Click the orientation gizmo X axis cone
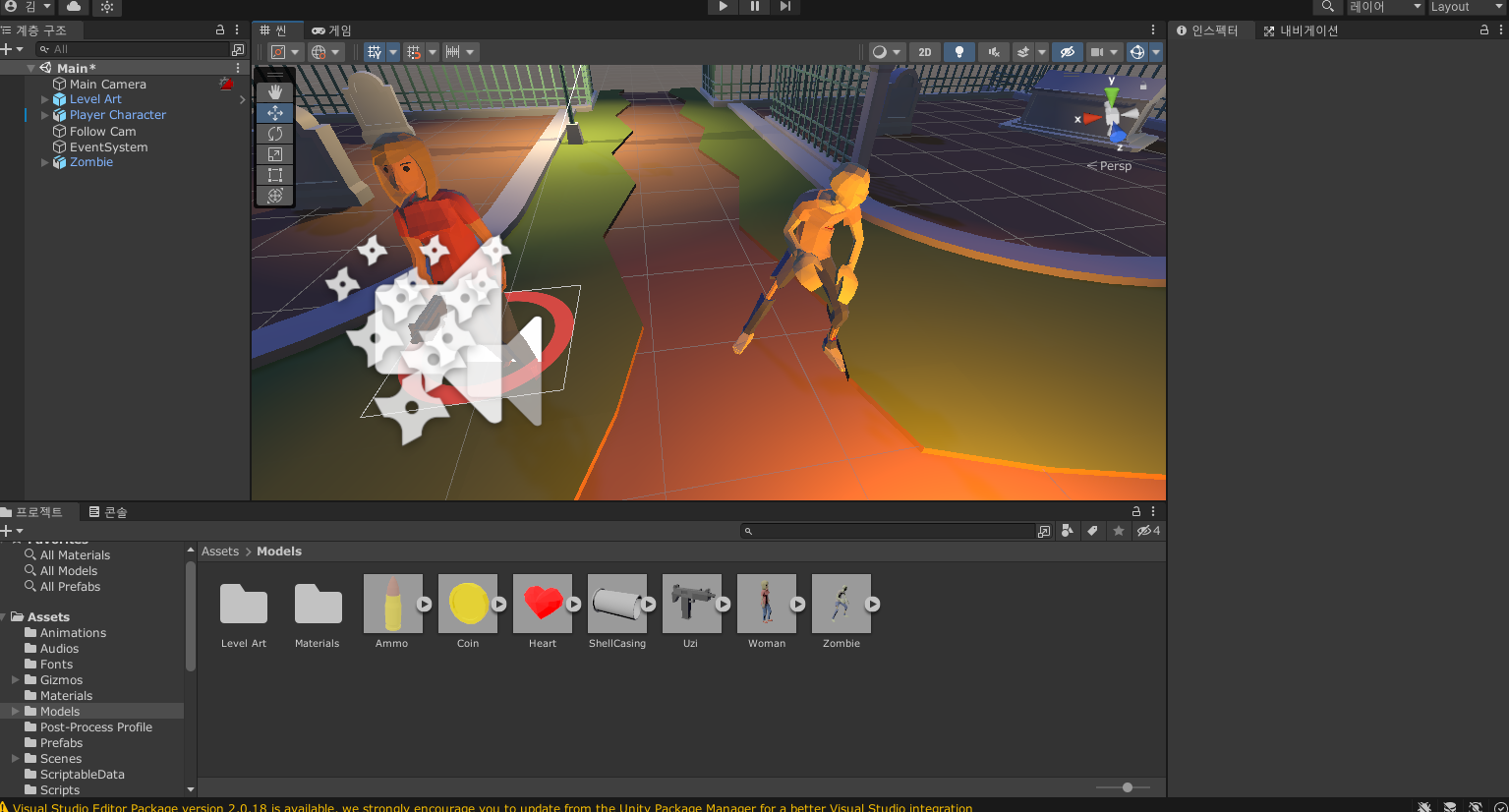The height and width of the screenshot is (812, 1509). click(1091, 119)
